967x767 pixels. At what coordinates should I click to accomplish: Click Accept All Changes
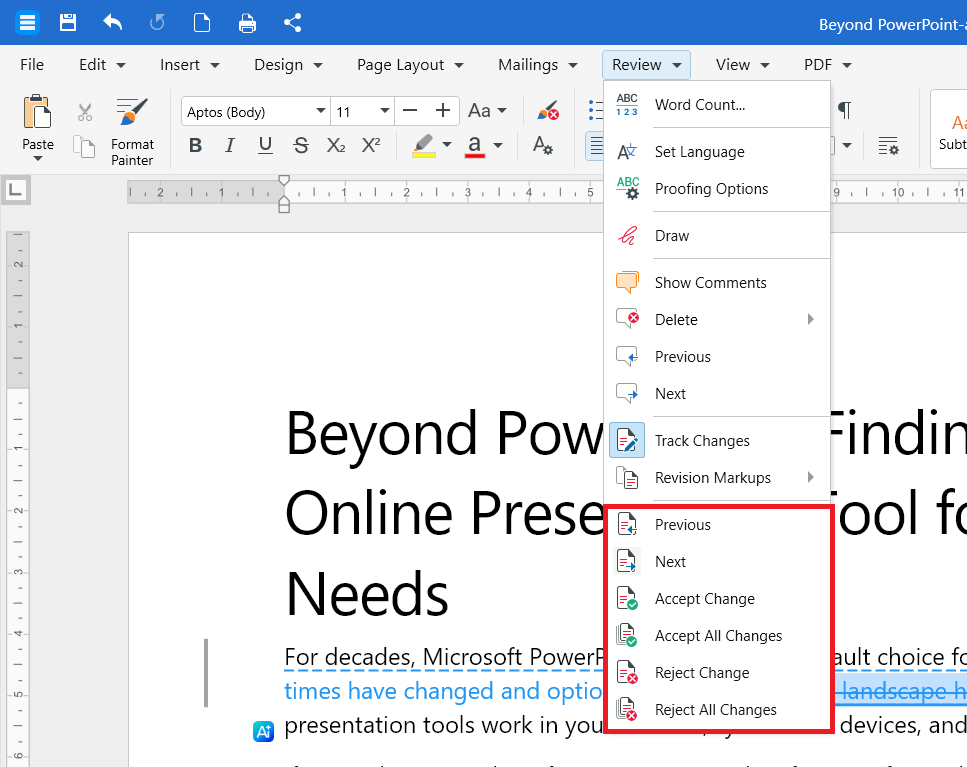tap(717, 636)
